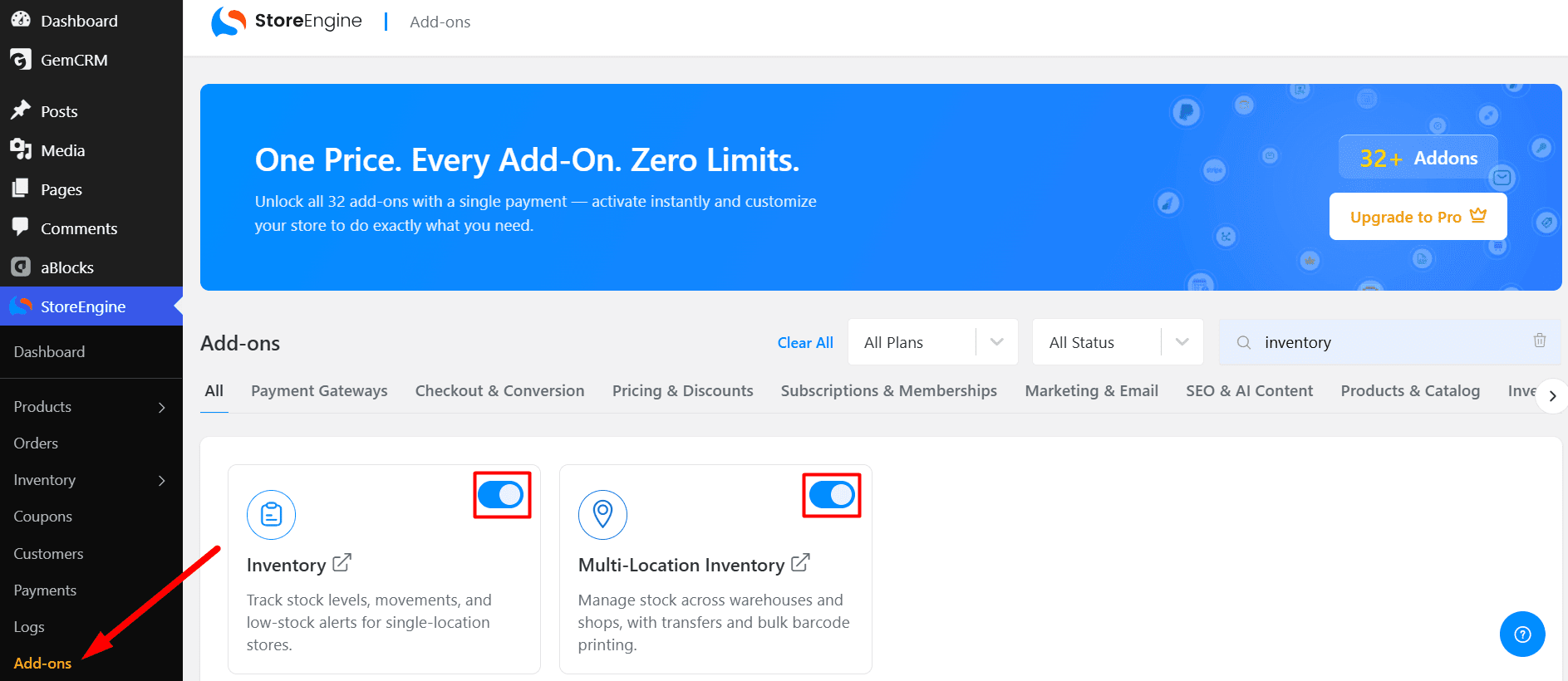Open the All Status dropdown

coord(1118,342)
